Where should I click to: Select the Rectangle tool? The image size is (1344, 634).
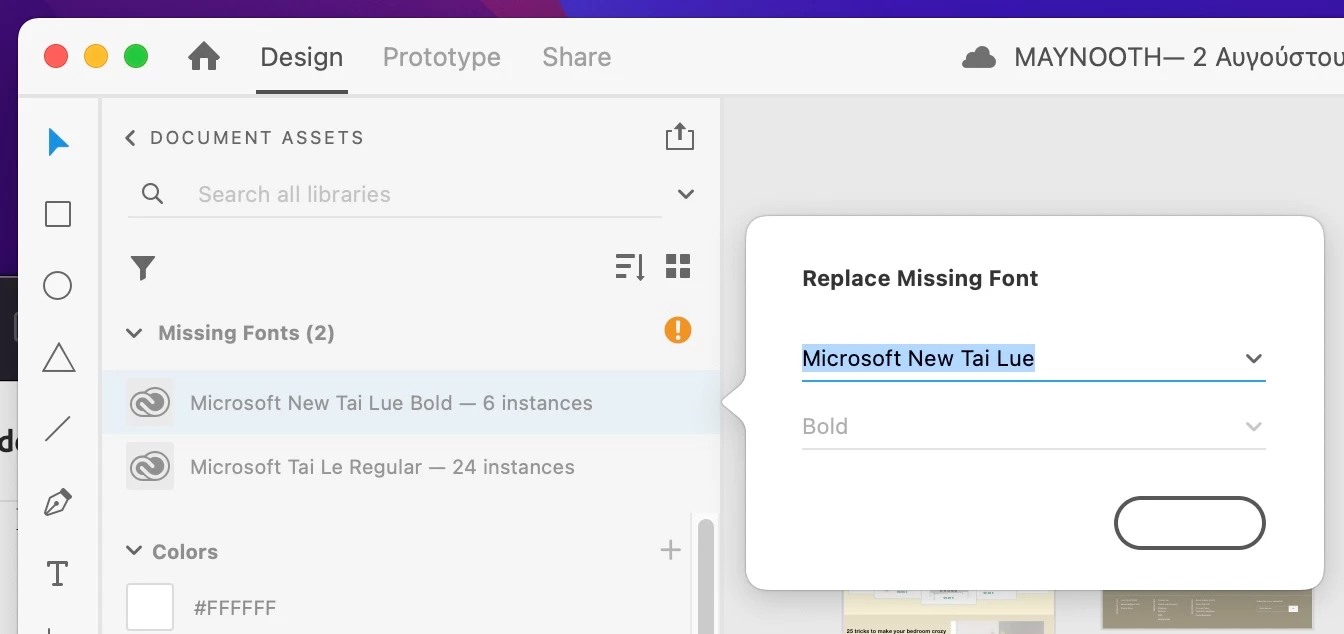click(58, 214)
